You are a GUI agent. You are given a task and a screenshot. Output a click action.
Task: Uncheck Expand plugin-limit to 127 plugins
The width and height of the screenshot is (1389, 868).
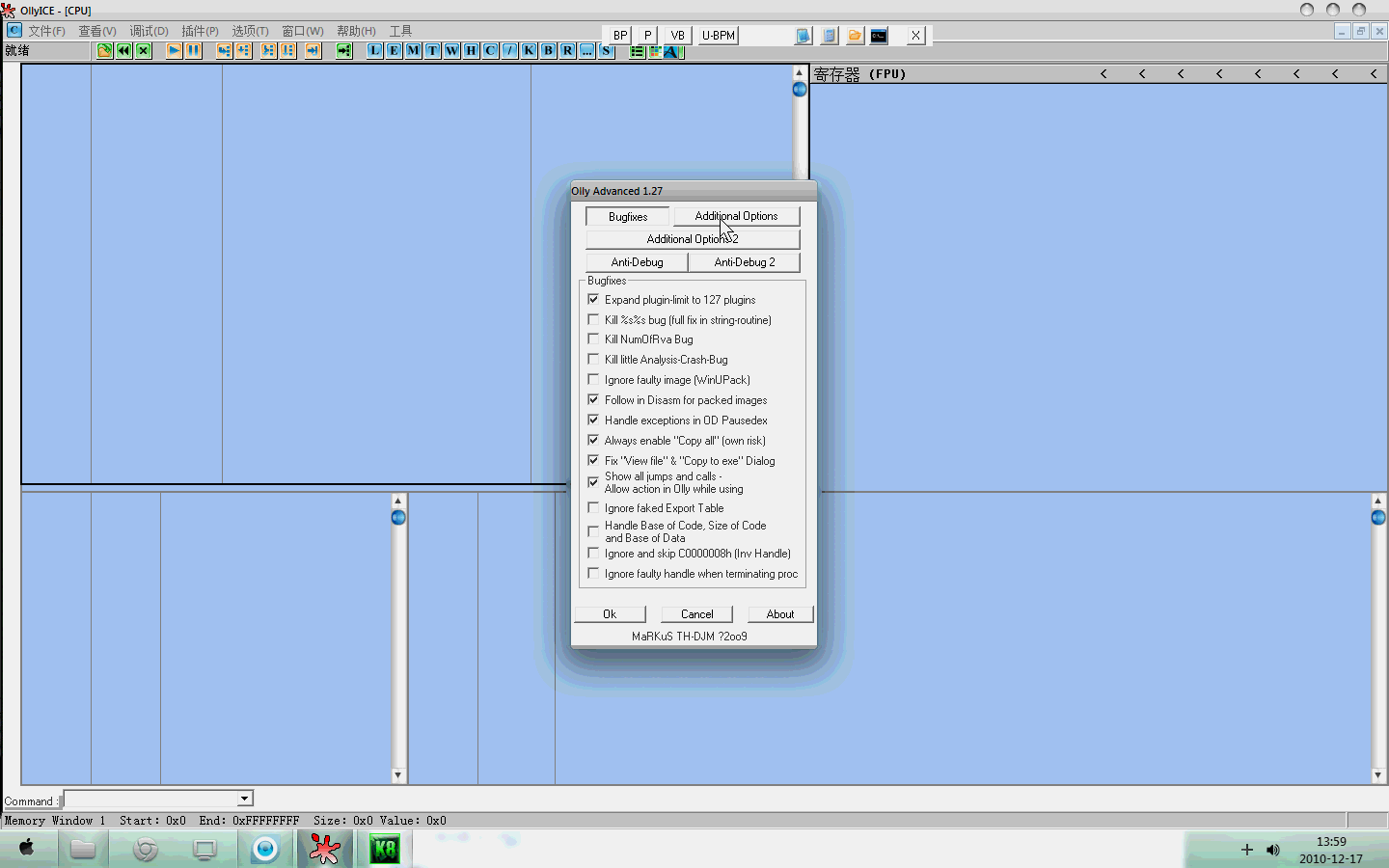tap(593, 299)
